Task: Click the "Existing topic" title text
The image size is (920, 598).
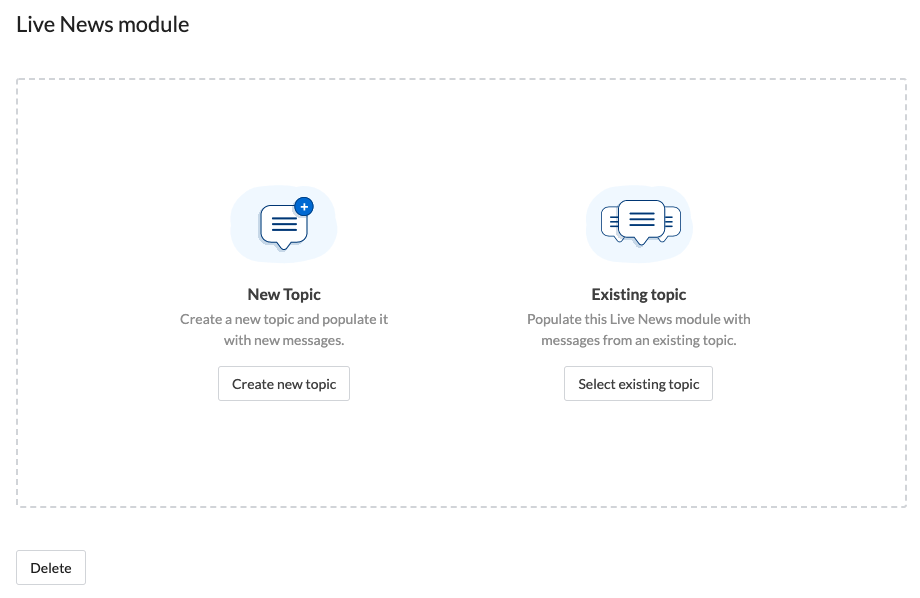Action: coord(639,295)
